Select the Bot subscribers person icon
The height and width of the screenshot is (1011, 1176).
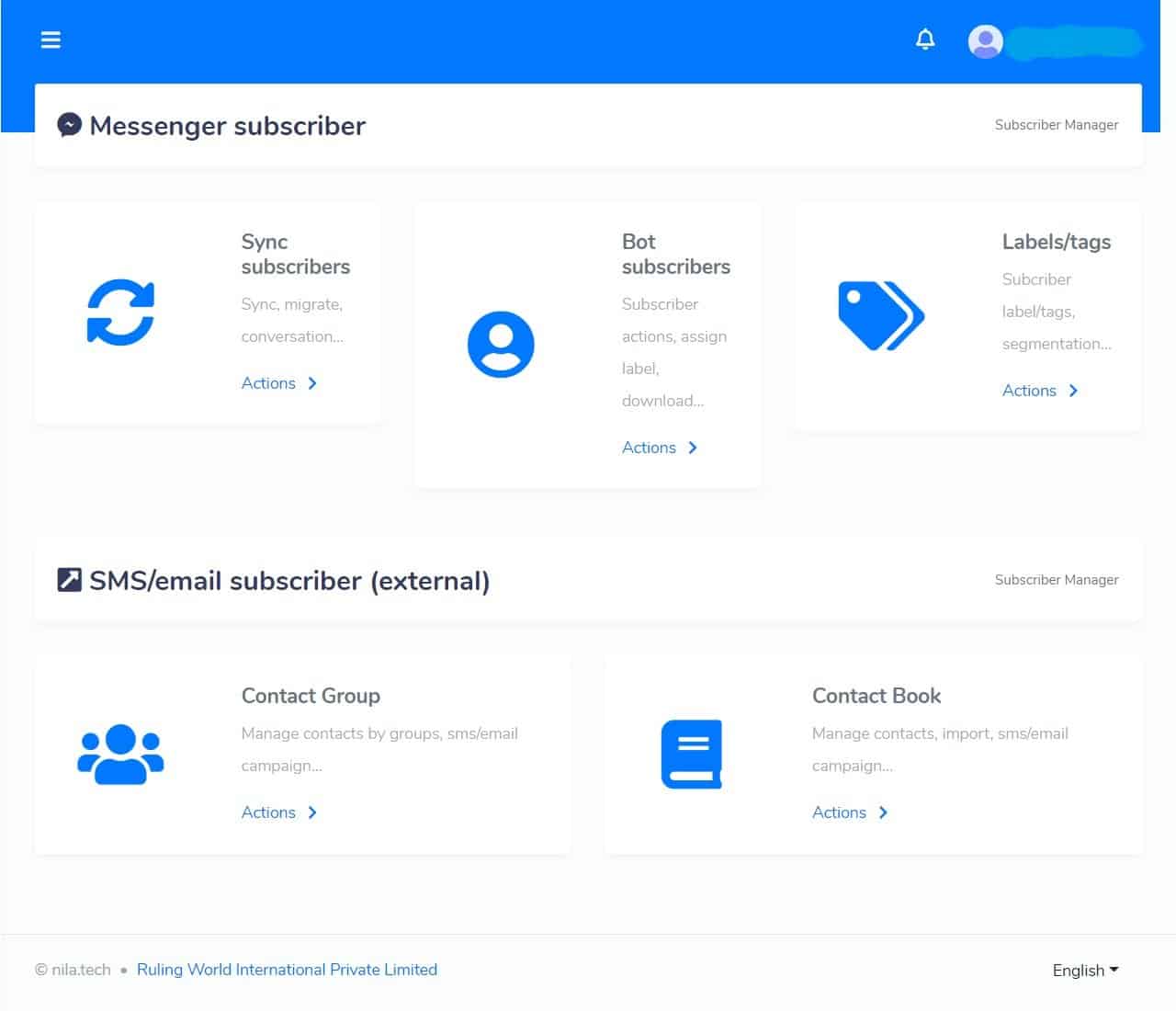point(501,345)
